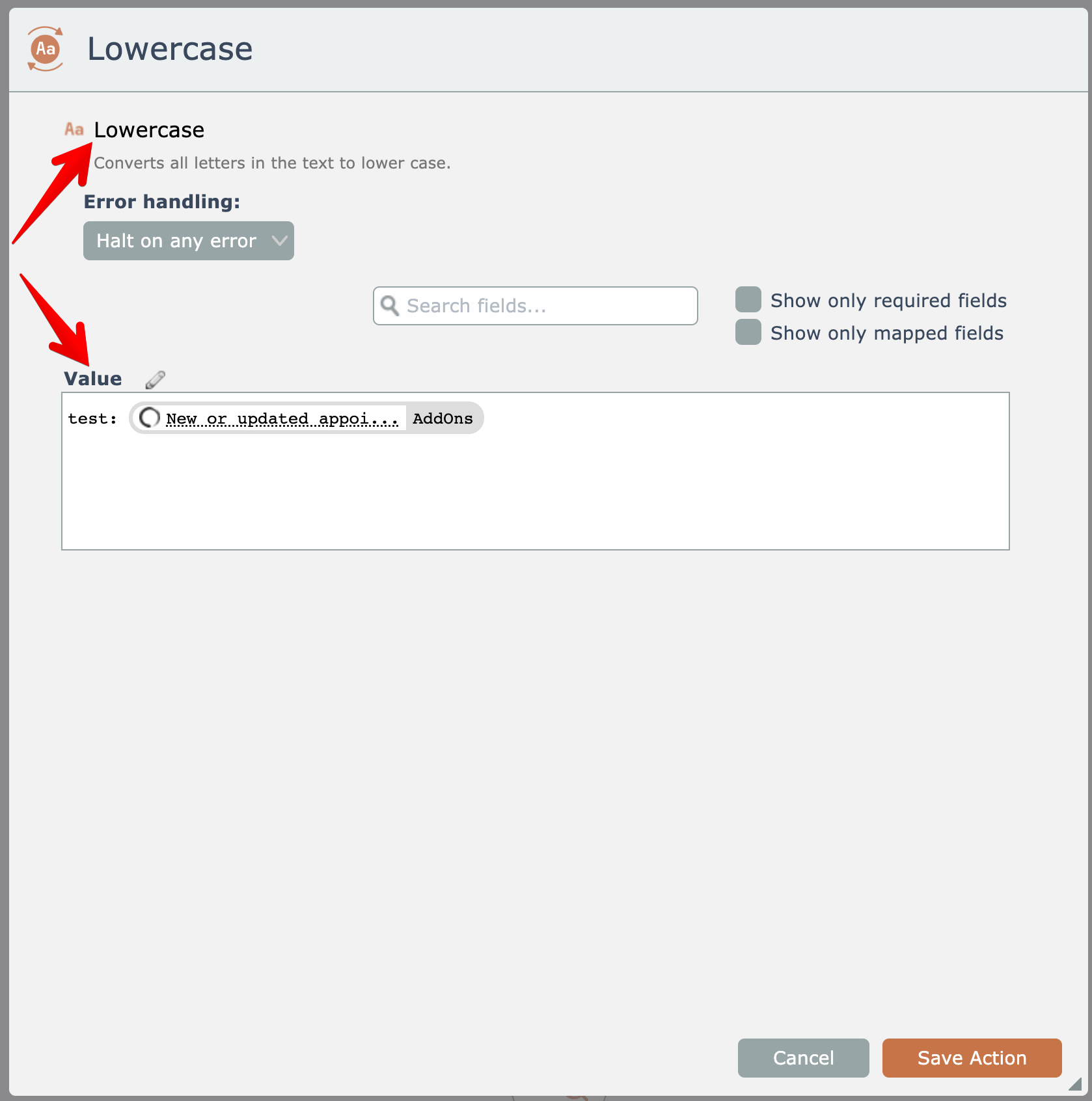This screenshot has width=1092, height=1101.
Task: Click the New or updated appoi... token link
Action: pos(282,418)
